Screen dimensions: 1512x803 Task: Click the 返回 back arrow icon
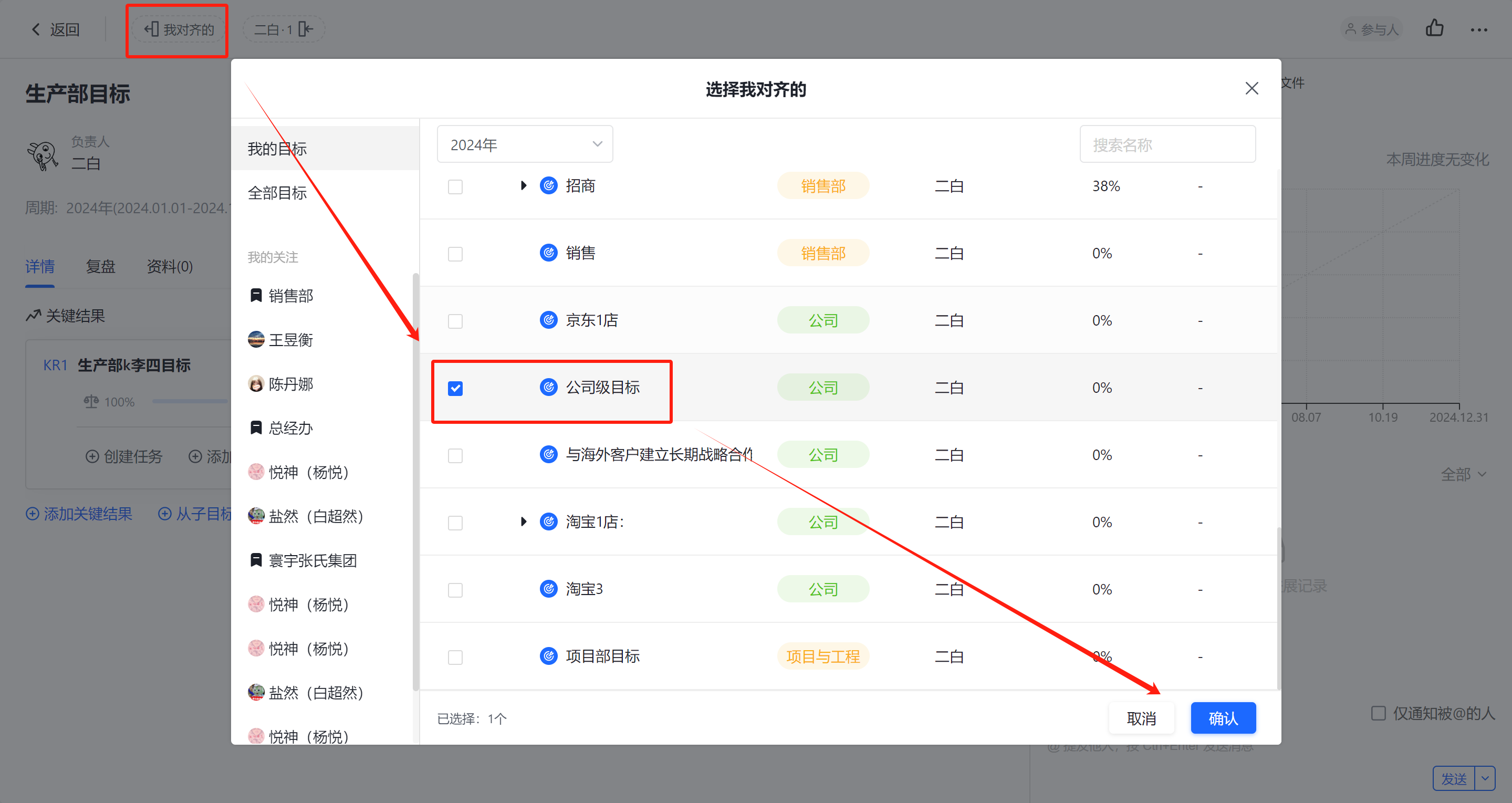[36, 29]
